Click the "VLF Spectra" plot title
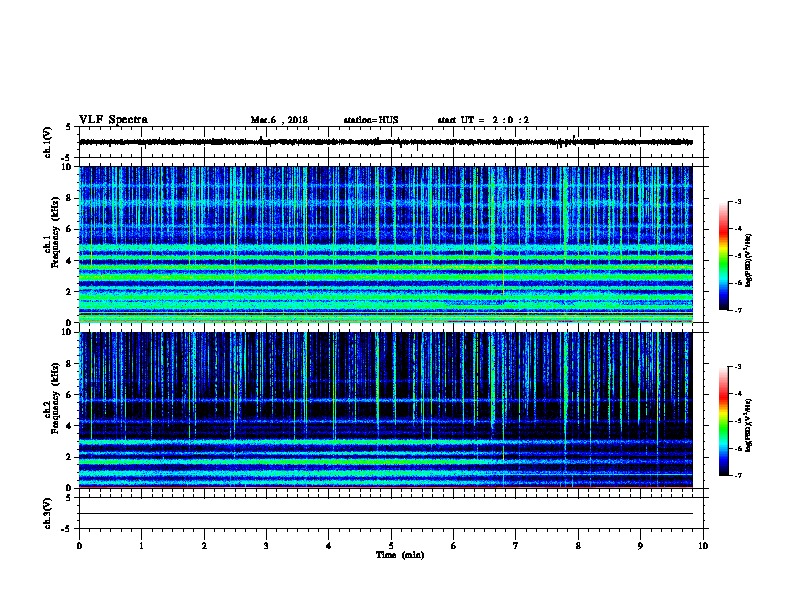Screen dimensions: 792x612 [113, 120]
